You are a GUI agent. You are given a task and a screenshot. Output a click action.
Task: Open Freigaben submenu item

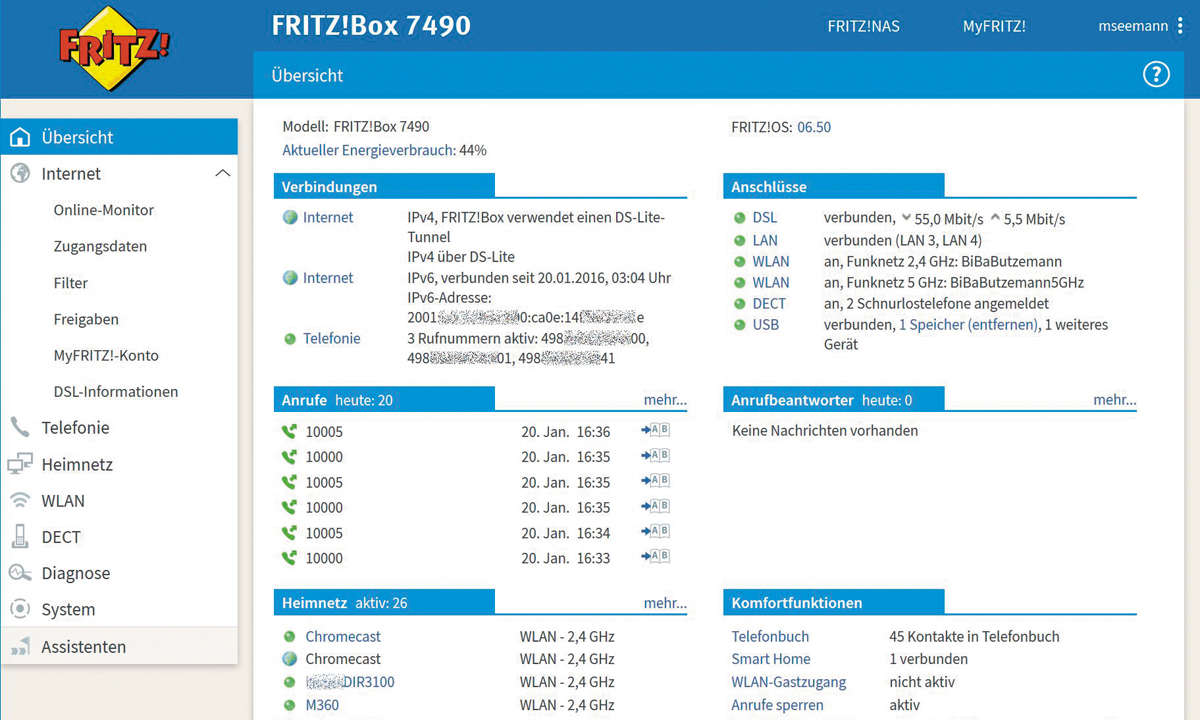point(86,319)
